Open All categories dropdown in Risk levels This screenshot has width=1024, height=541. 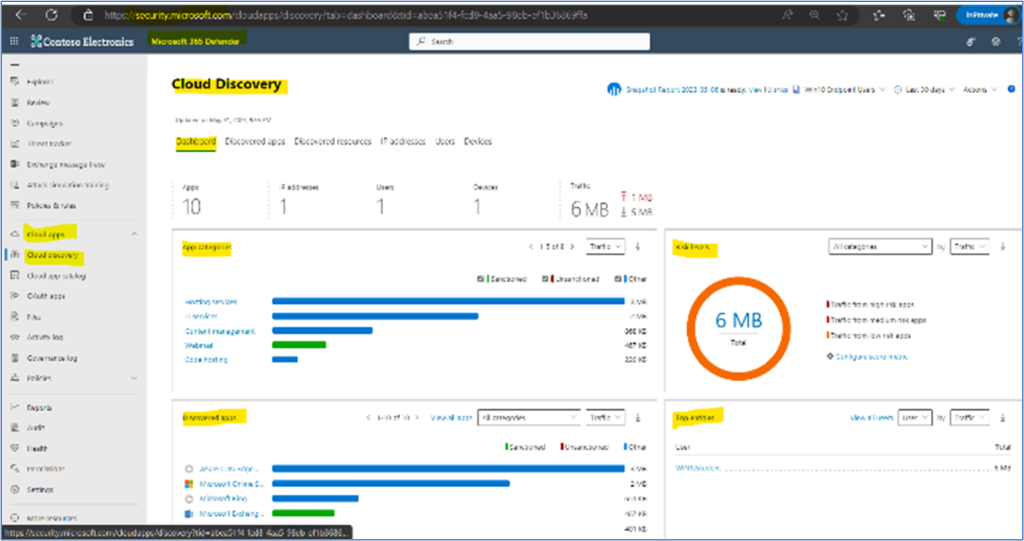pyautogui.click(x=880, y=246)
